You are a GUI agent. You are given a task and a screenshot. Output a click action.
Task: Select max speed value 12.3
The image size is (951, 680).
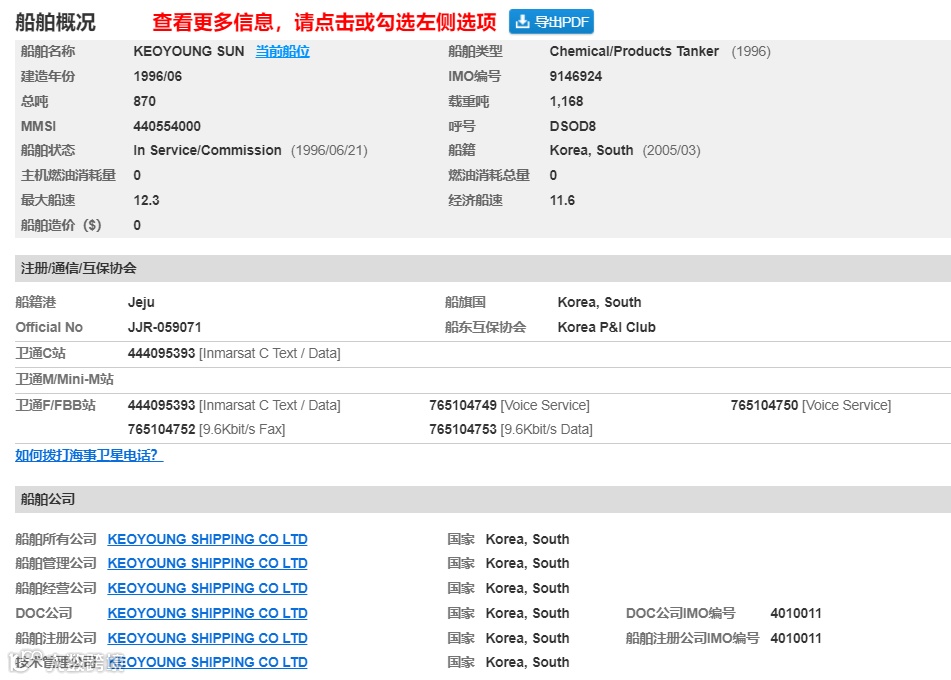[x=146, y=200]
